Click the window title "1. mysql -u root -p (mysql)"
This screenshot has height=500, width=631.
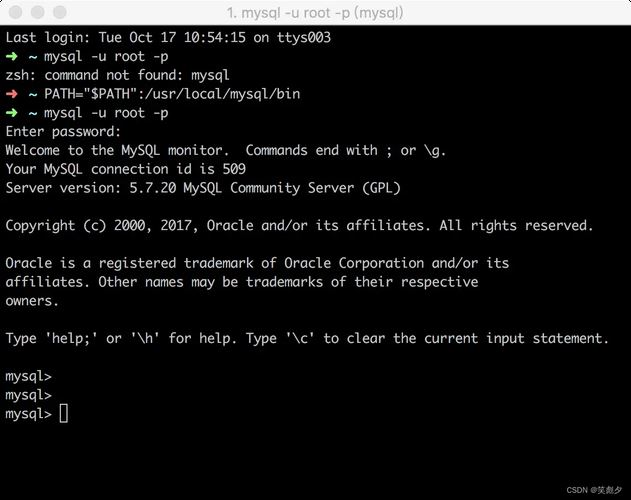coord(315,12)
